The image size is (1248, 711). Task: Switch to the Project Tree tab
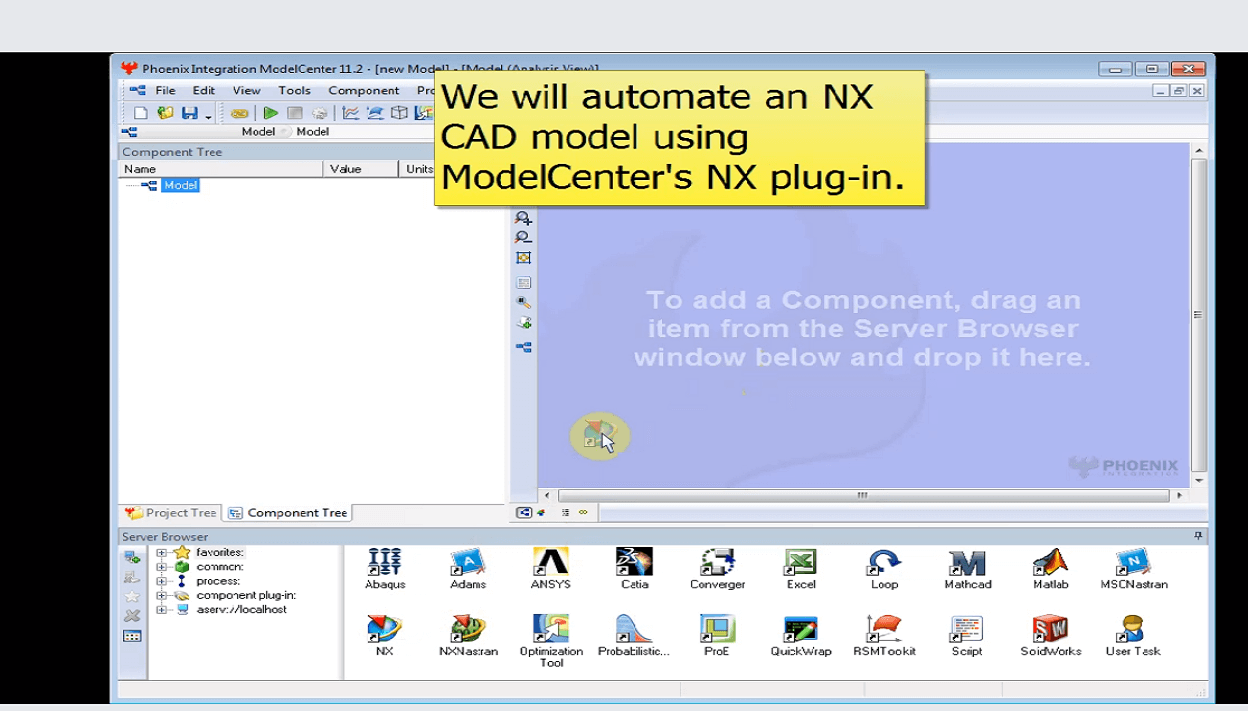pos(171,513)
